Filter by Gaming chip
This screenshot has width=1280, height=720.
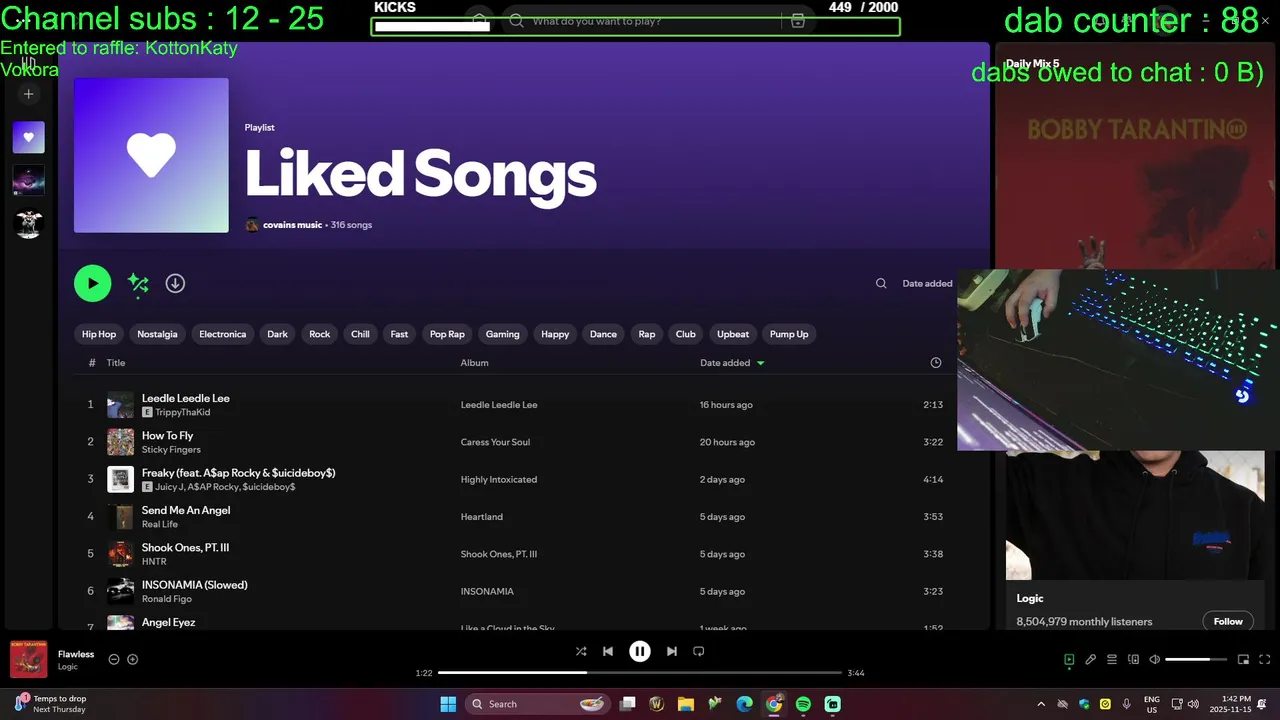click(502, 334)
